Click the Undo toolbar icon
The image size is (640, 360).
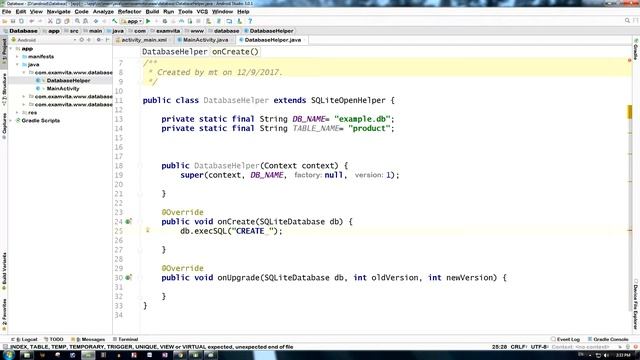[31, 21]
